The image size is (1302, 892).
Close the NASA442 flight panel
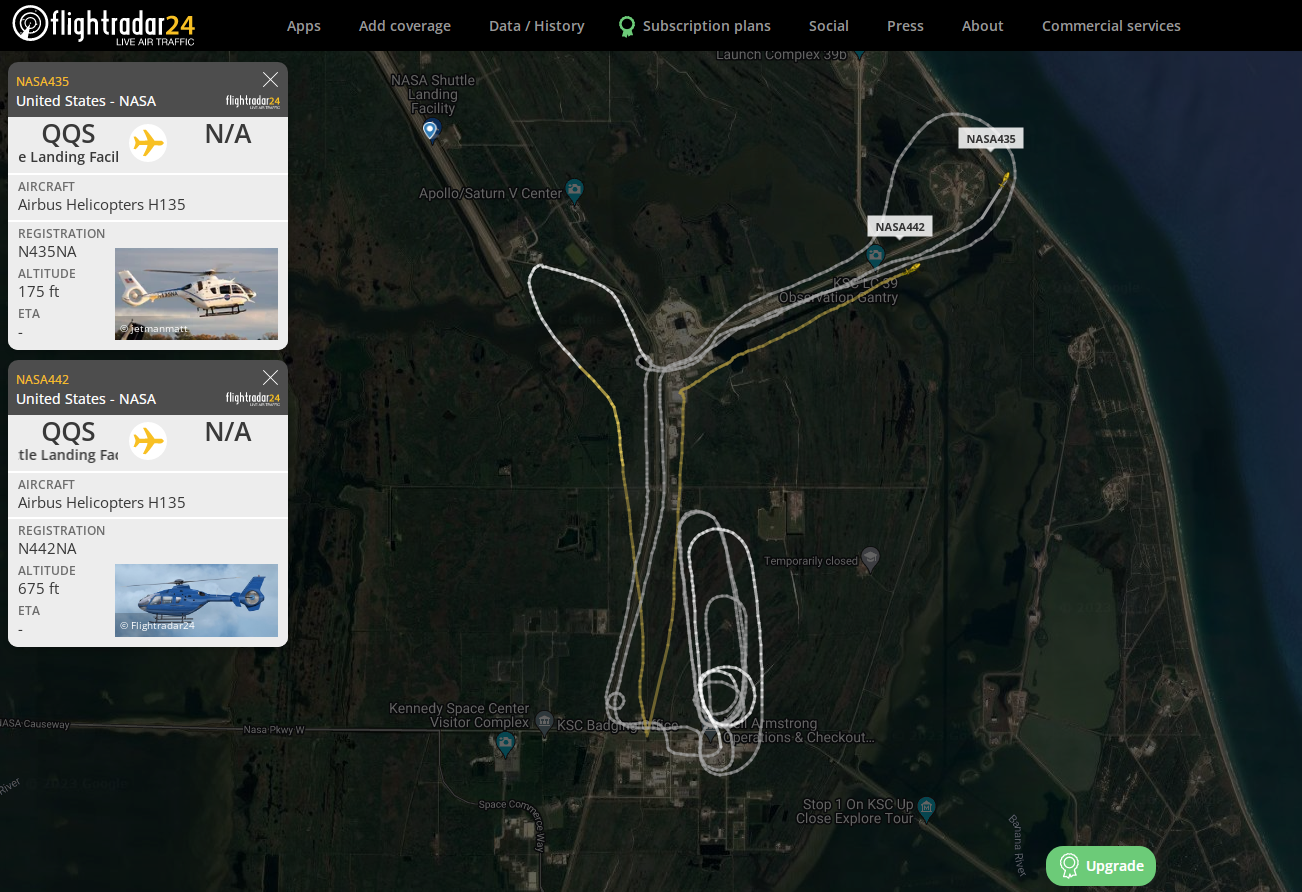click(x=270, y=377)
